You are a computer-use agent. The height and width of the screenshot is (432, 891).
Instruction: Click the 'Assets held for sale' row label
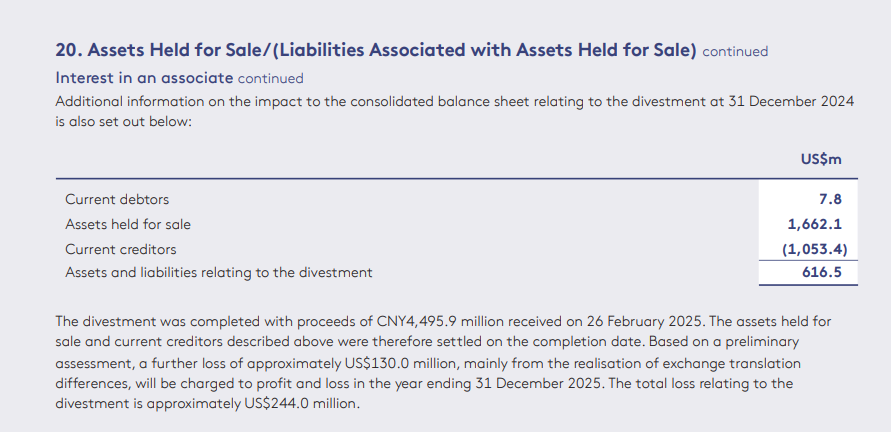(x=128, y=225)
